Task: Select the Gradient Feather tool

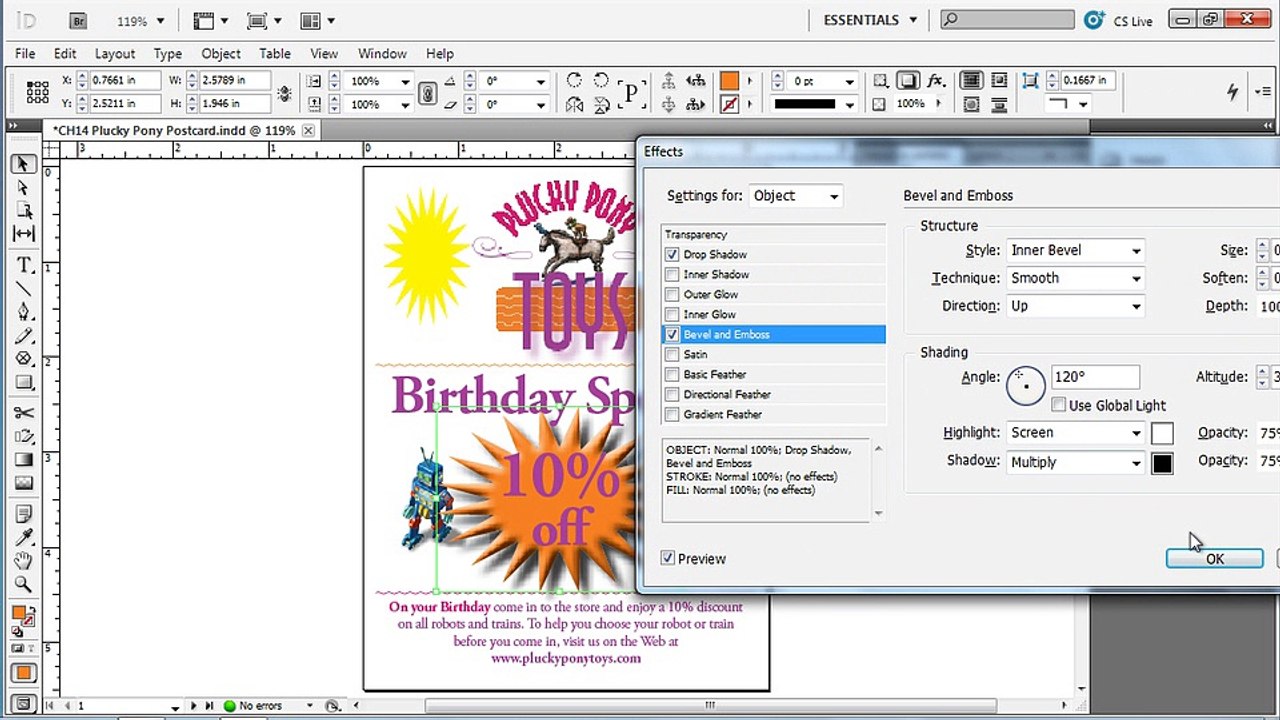Action: [24, 483]
